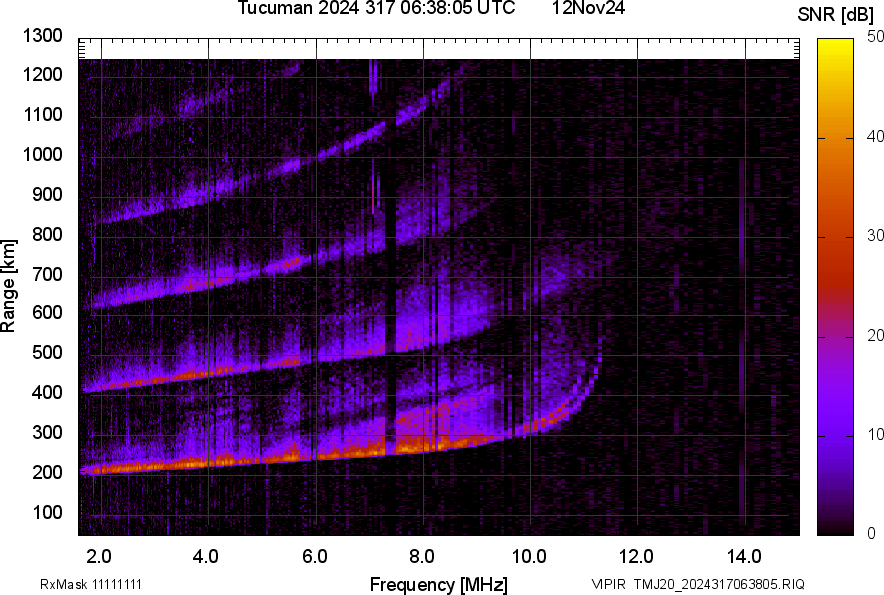Click the range tick label '200'
Image resolution: width=884 pixels, height=595 pixels.
(47, 472)
